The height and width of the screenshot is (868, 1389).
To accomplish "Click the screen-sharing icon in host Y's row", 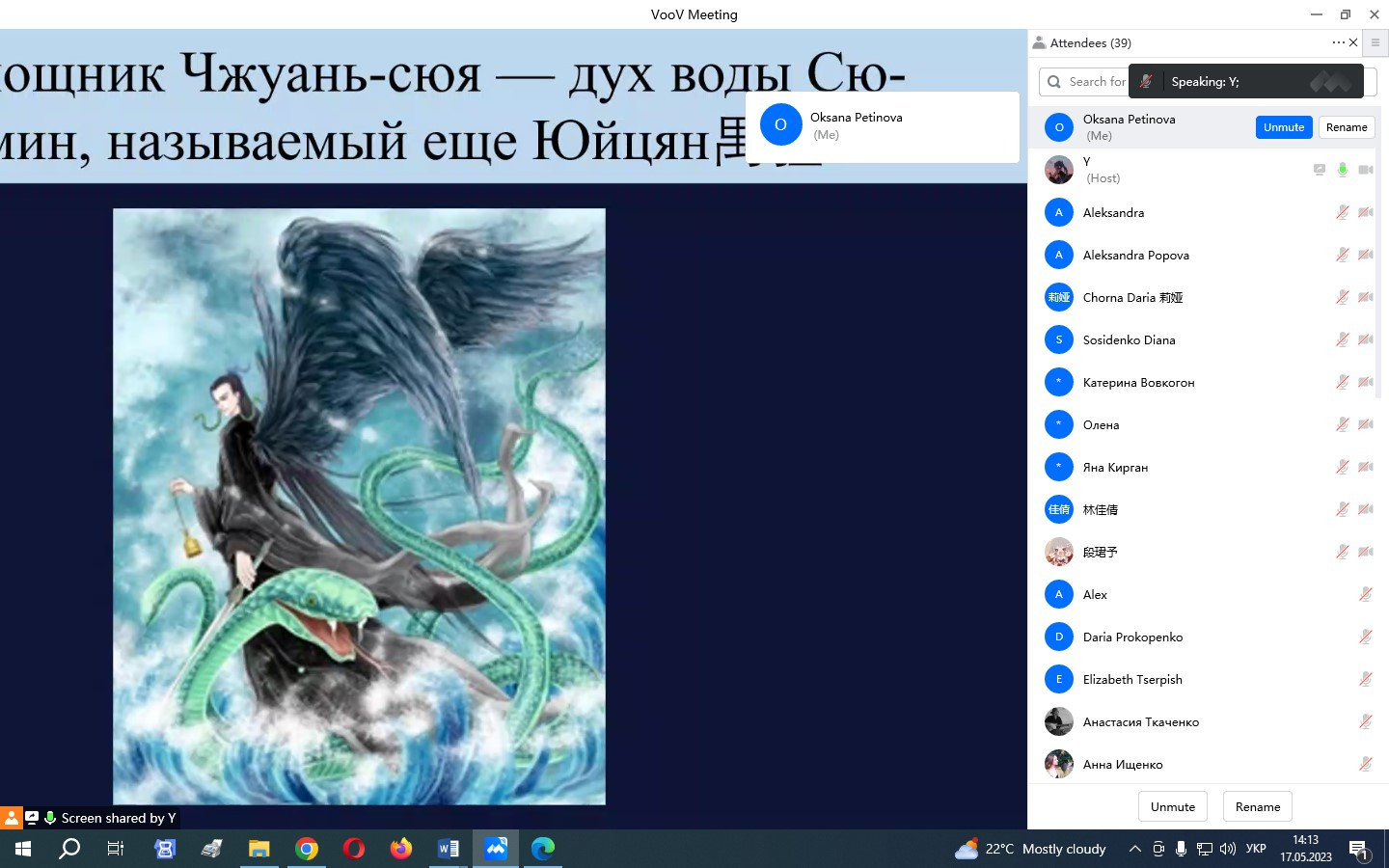I will (x=1319, y=170).
